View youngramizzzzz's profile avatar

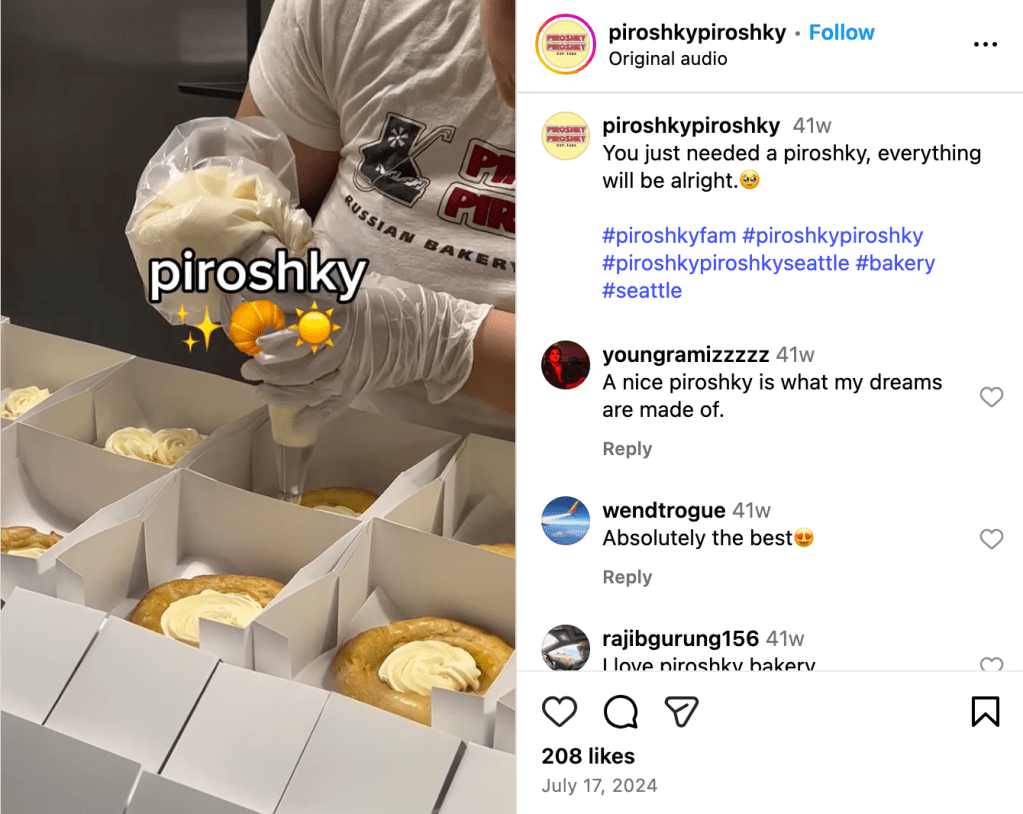(566, 365)
